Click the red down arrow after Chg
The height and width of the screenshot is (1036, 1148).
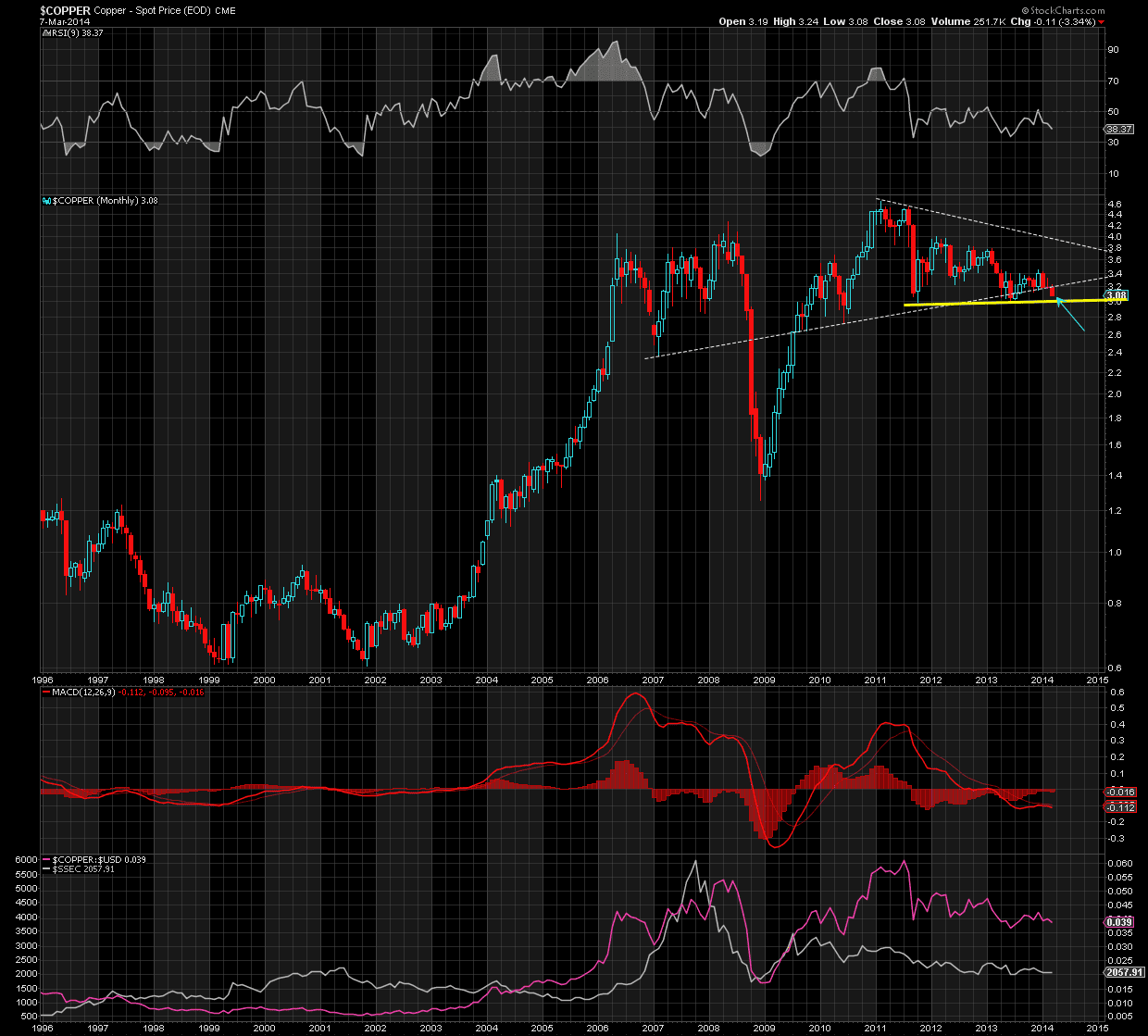(1100, 21)
